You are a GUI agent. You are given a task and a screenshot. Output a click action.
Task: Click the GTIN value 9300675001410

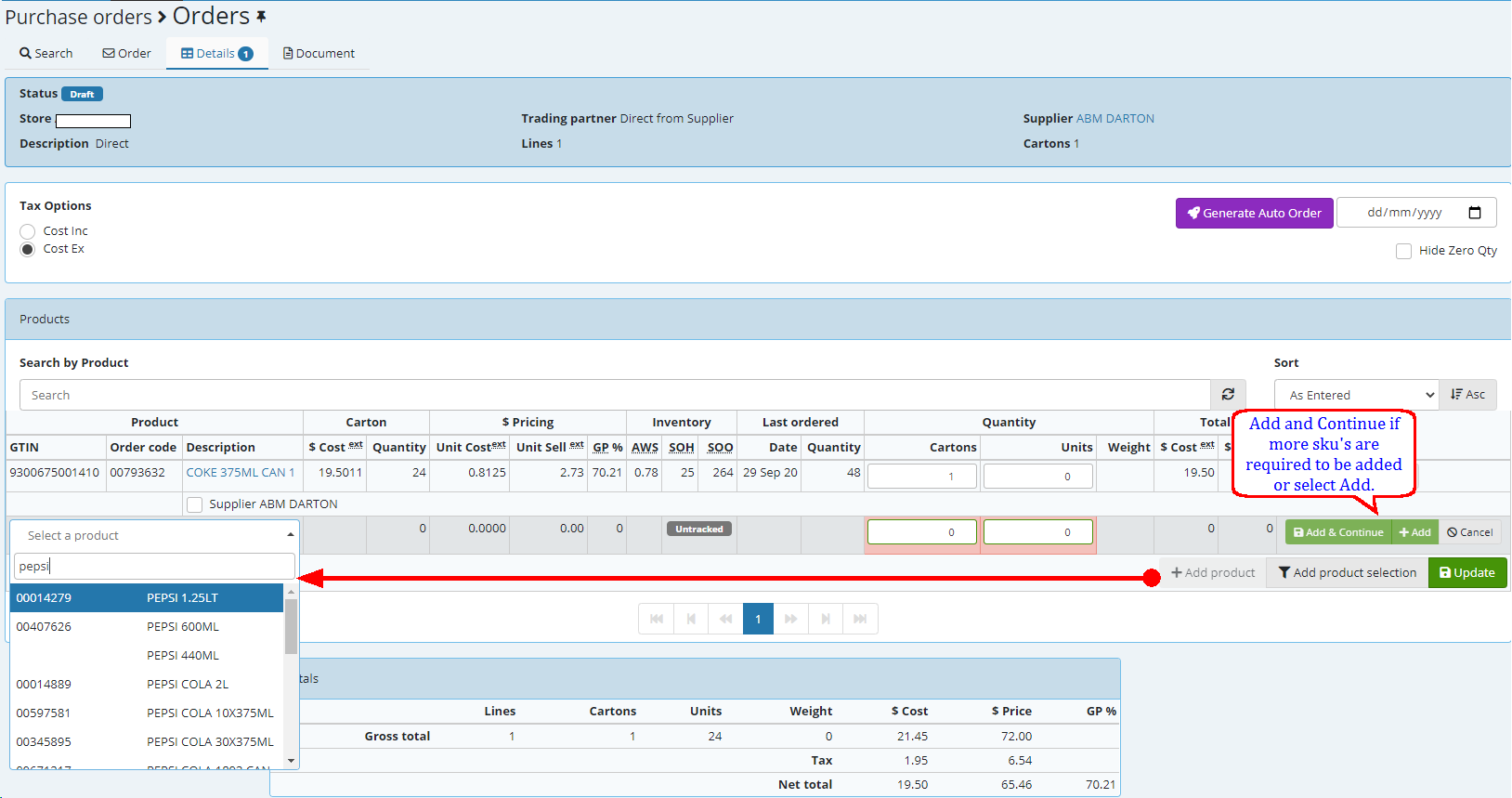point(55,473)
